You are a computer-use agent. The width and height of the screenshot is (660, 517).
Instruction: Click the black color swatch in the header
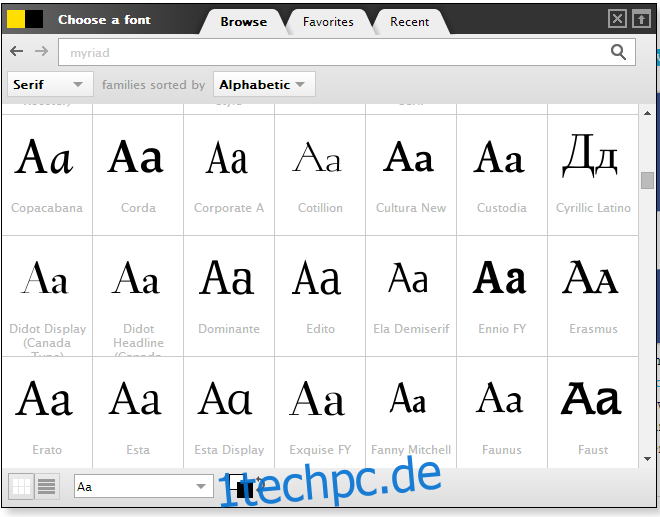34,19
